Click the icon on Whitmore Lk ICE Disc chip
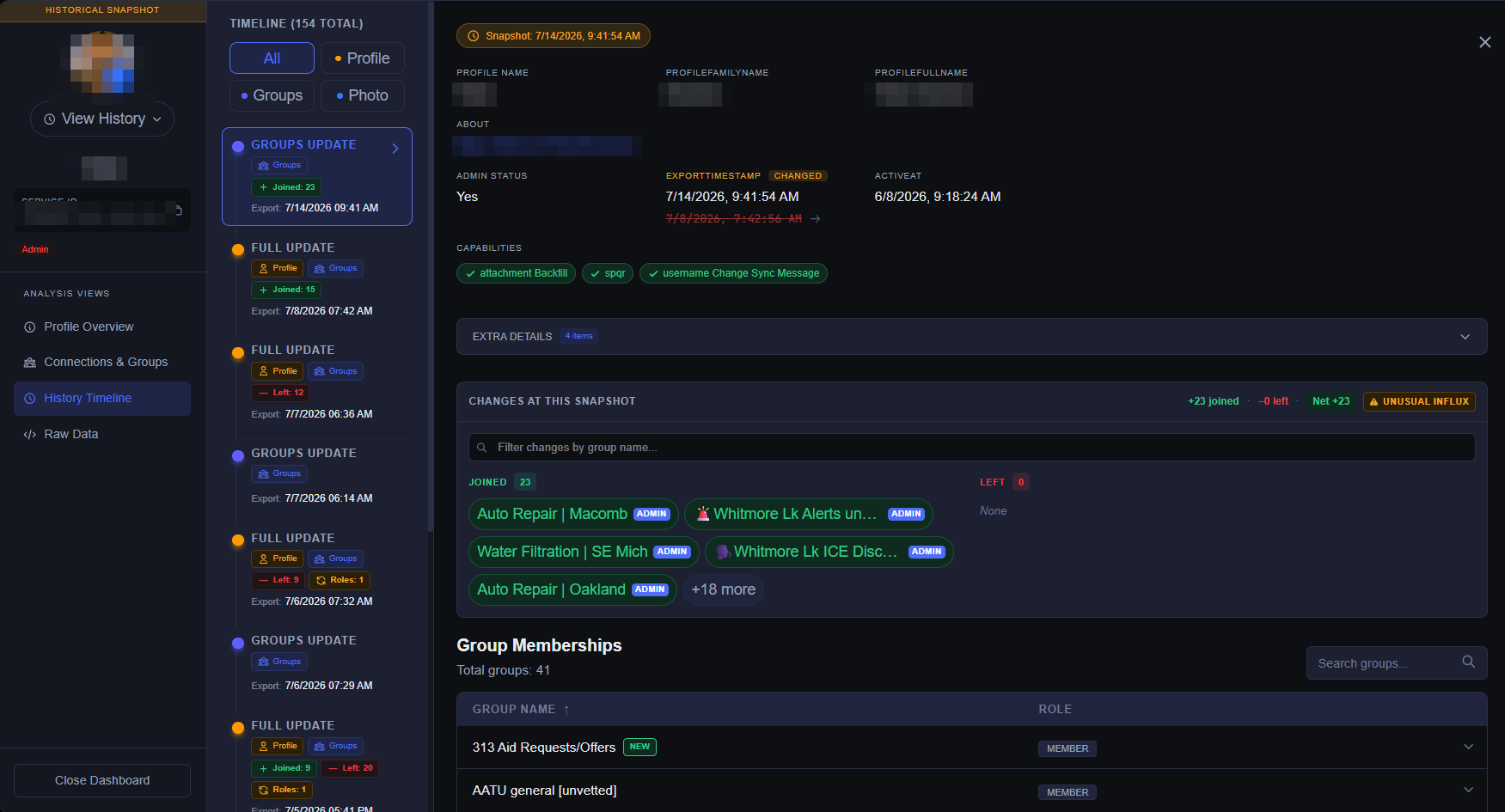Image resolution: width=1505 pixels, height=812 pixels. click(724, 552)
